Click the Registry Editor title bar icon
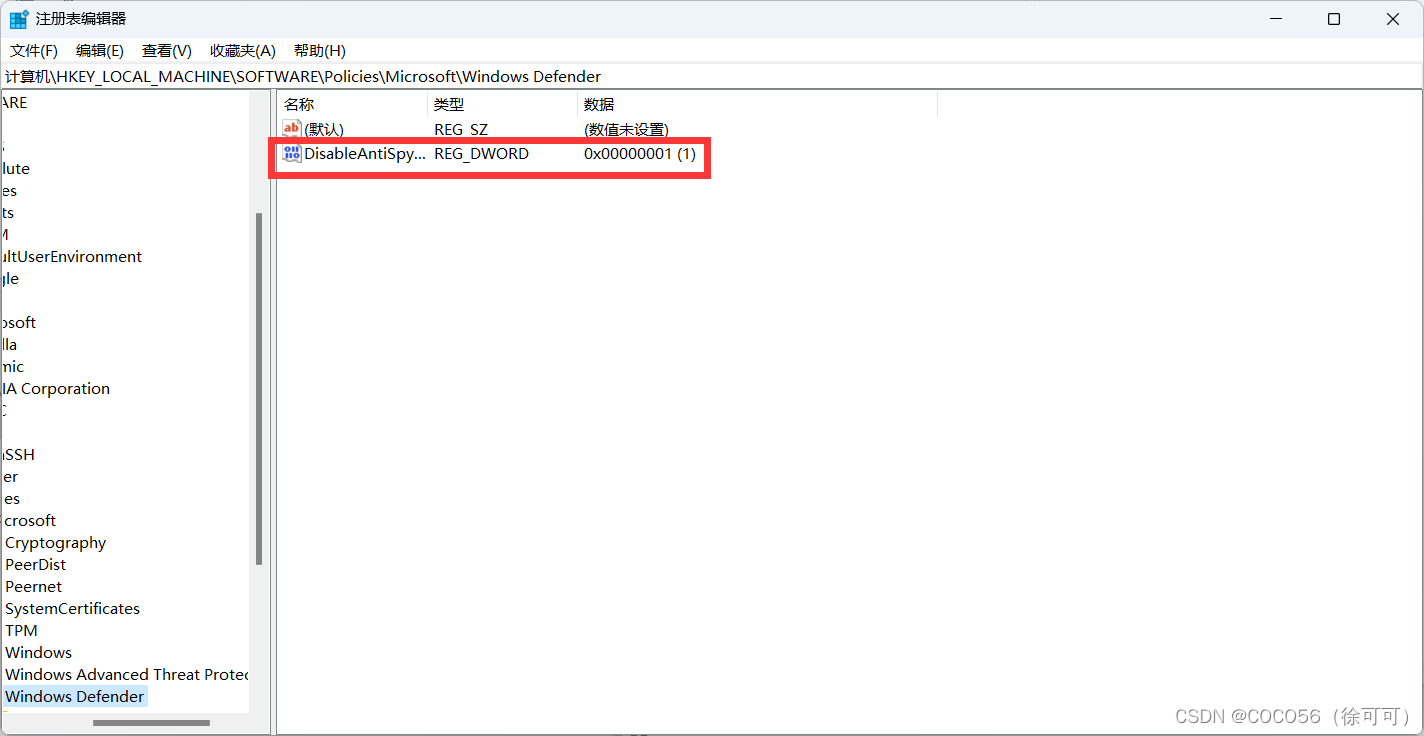This screenshot has height=736, width=1424. click(19, 19)
